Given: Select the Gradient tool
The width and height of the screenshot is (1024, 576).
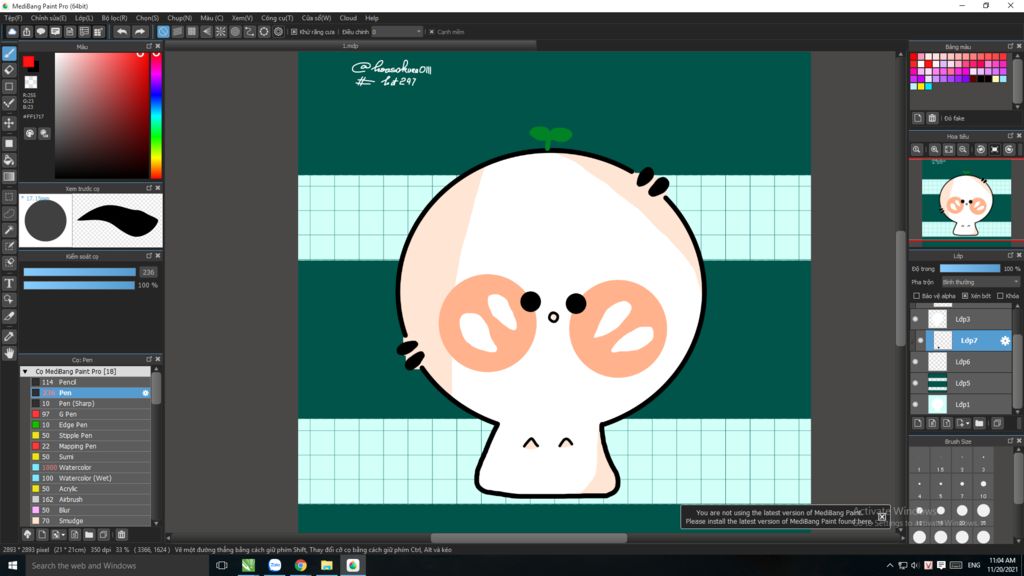Looking at the screenshot, I should click(9, 176).
